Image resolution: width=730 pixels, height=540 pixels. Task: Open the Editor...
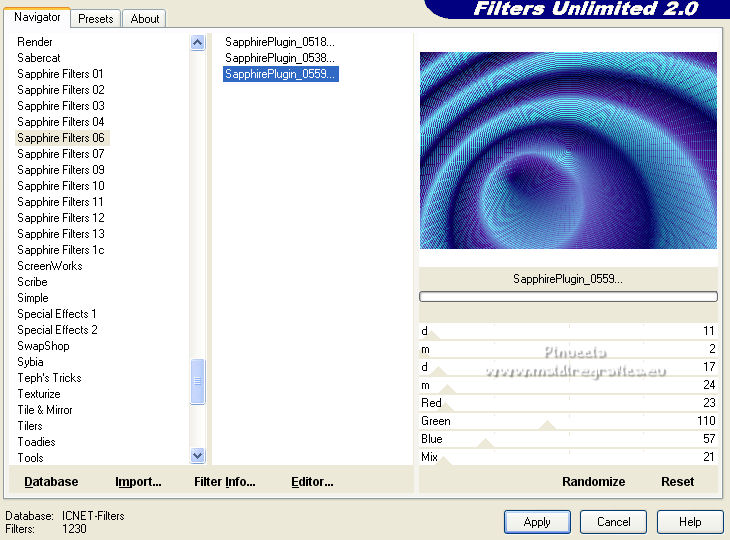click(x=312, y=482)
